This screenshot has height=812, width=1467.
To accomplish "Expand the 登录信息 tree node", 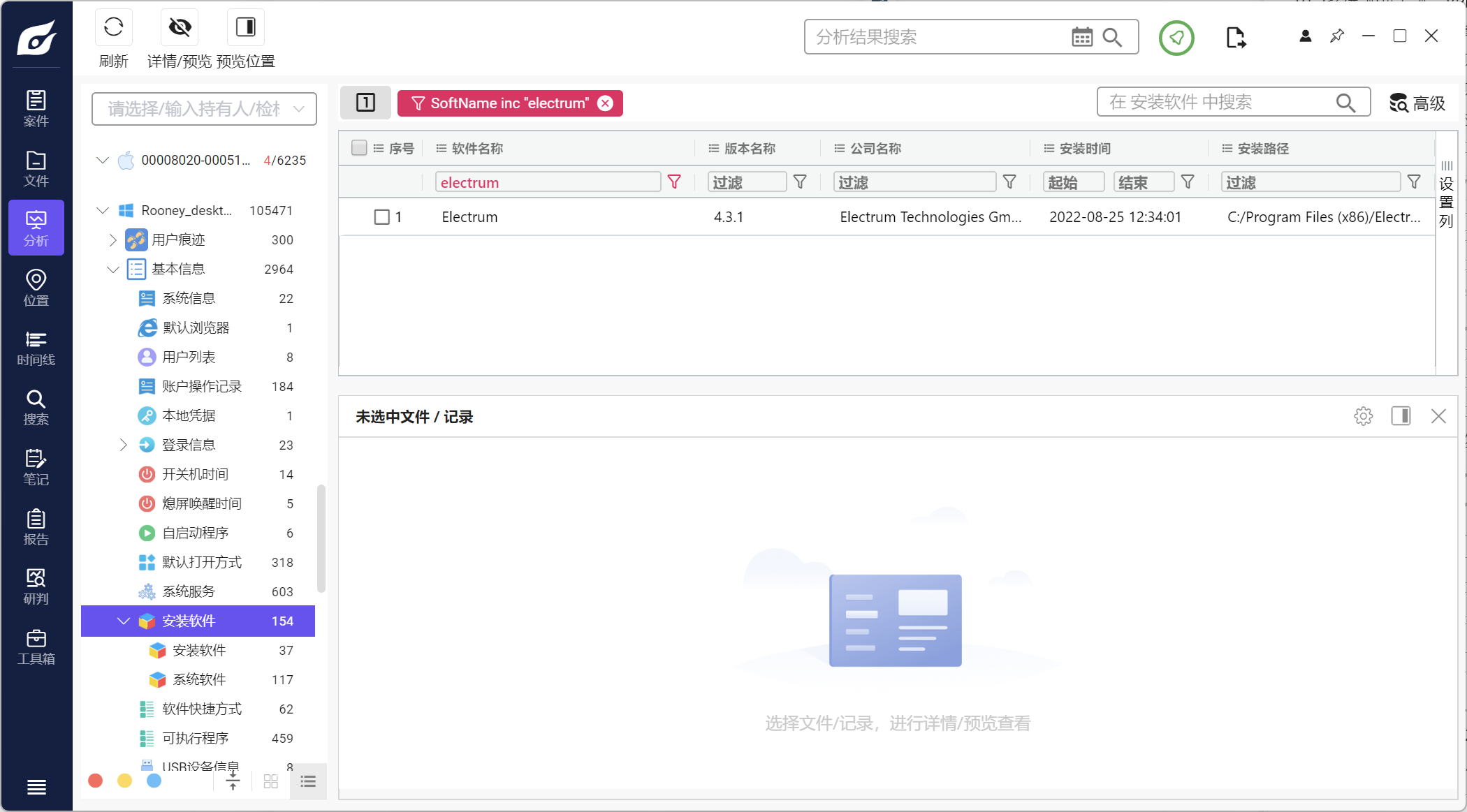I will [124, 445].
